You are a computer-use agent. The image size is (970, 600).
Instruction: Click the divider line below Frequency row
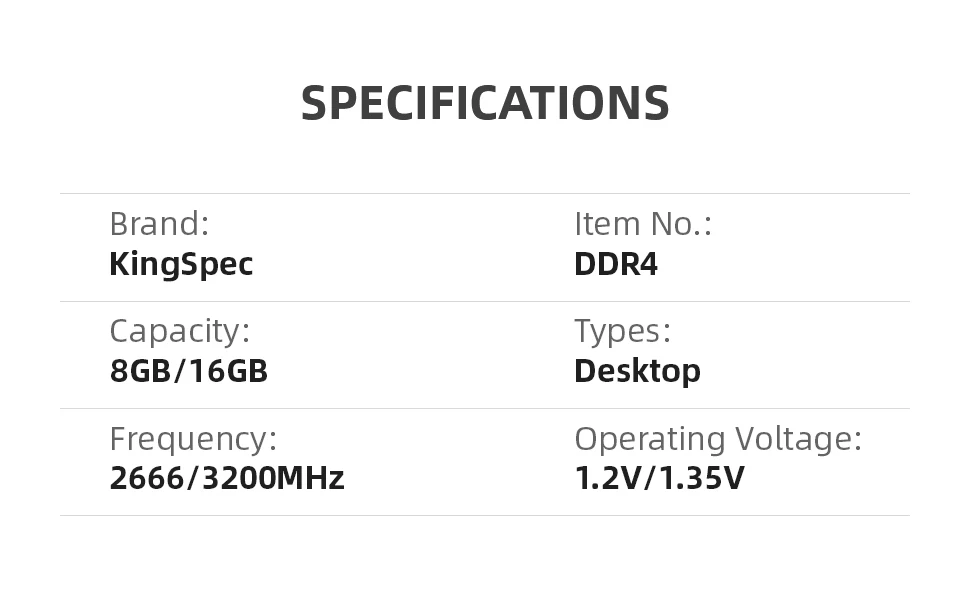pos(485,515)
